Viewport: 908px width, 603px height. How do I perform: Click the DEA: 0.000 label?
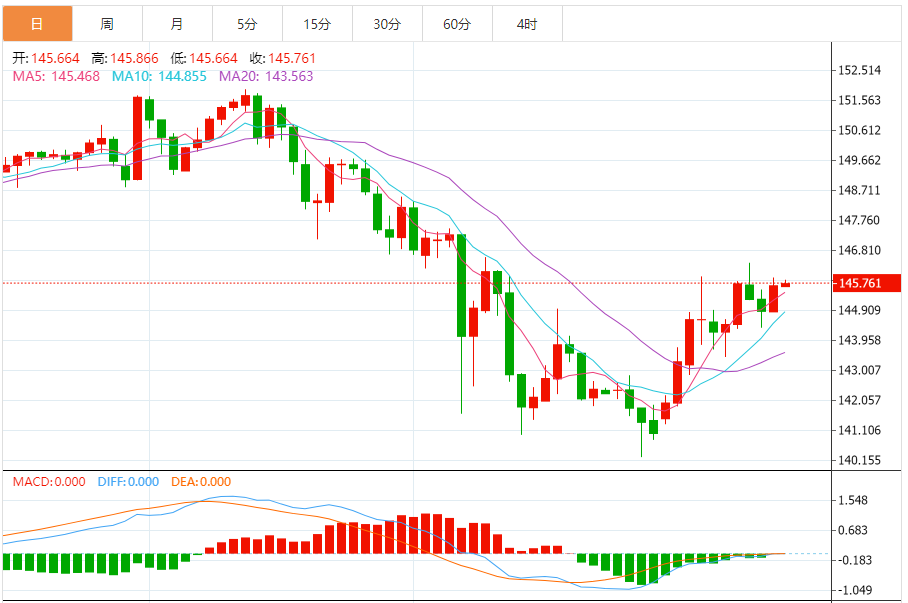[201, 482]
